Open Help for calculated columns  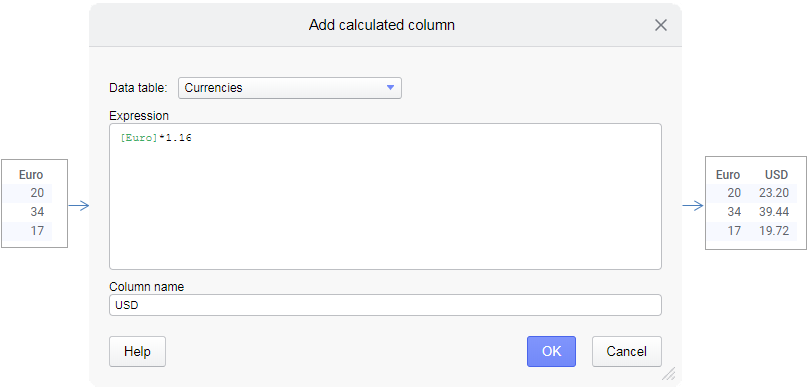click(137, 352)
